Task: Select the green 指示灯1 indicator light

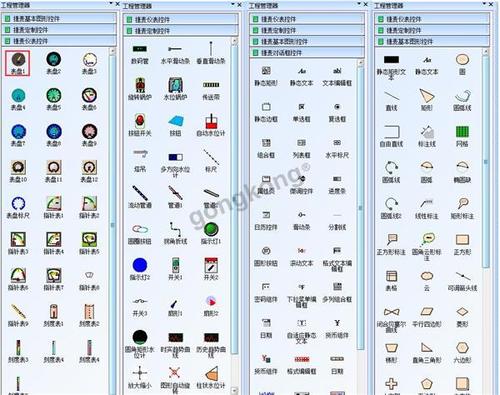Action: pos(211,233)
